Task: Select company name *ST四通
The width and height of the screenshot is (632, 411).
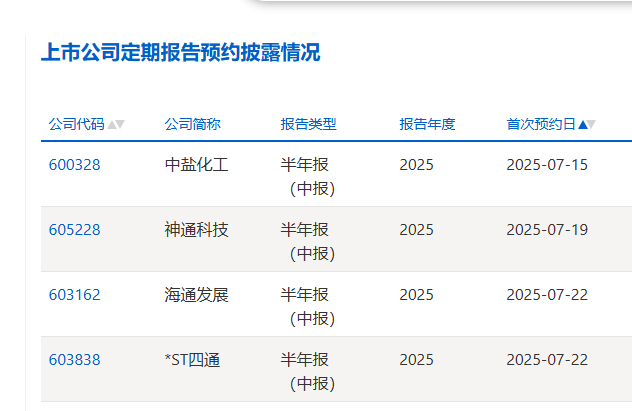Action: pos(192,359)
